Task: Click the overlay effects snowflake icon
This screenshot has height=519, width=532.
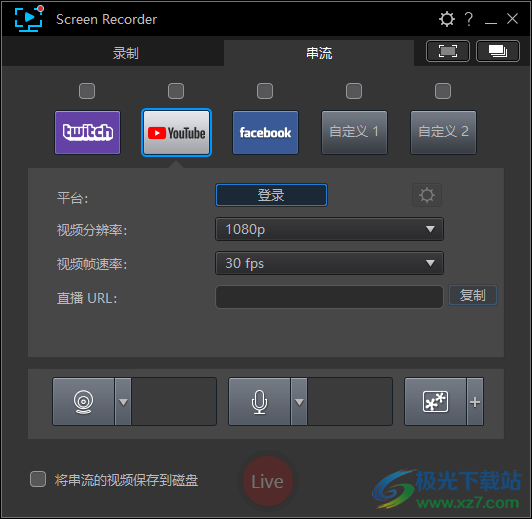Action: click(x=435, y=402)
